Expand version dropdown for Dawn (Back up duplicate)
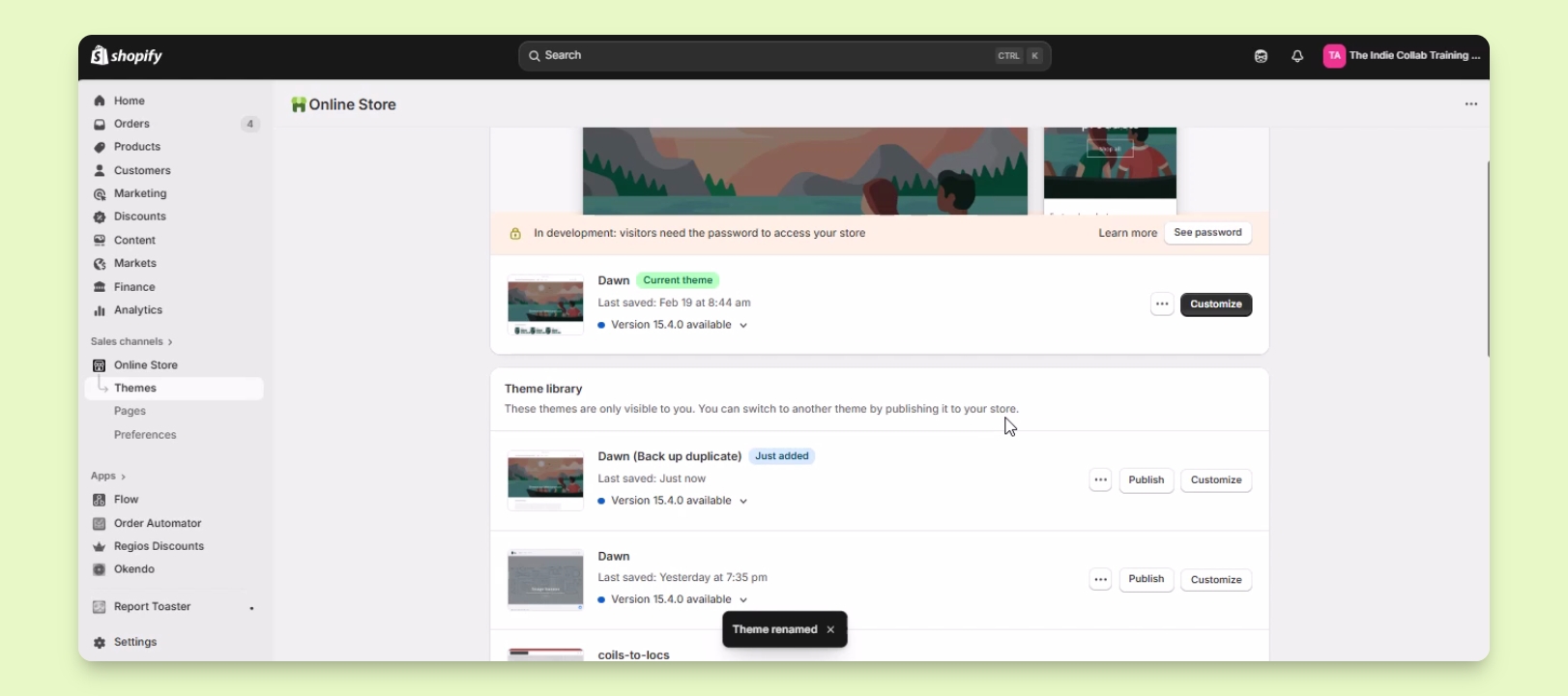 [743, 501]
